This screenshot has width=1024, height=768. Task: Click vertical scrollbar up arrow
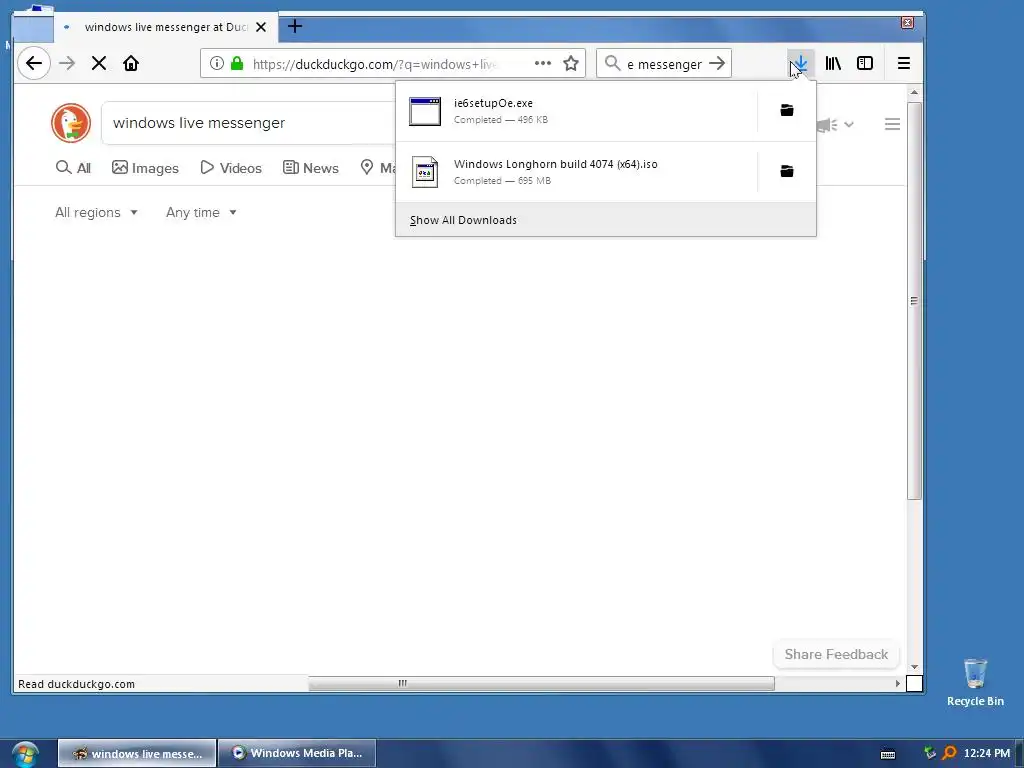coord(914,92)
